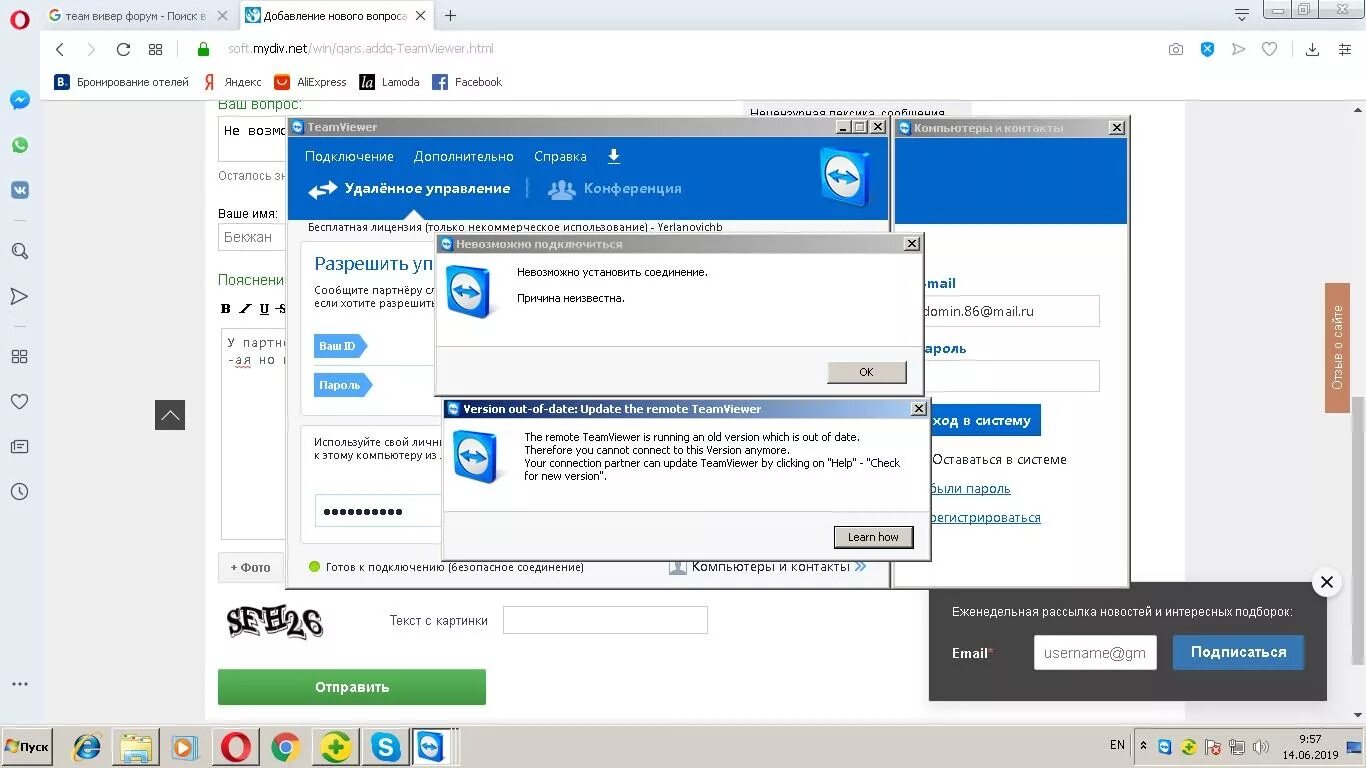Click the address bar URL
This screenshot has width=1366, height=768.
click(361, 49)
